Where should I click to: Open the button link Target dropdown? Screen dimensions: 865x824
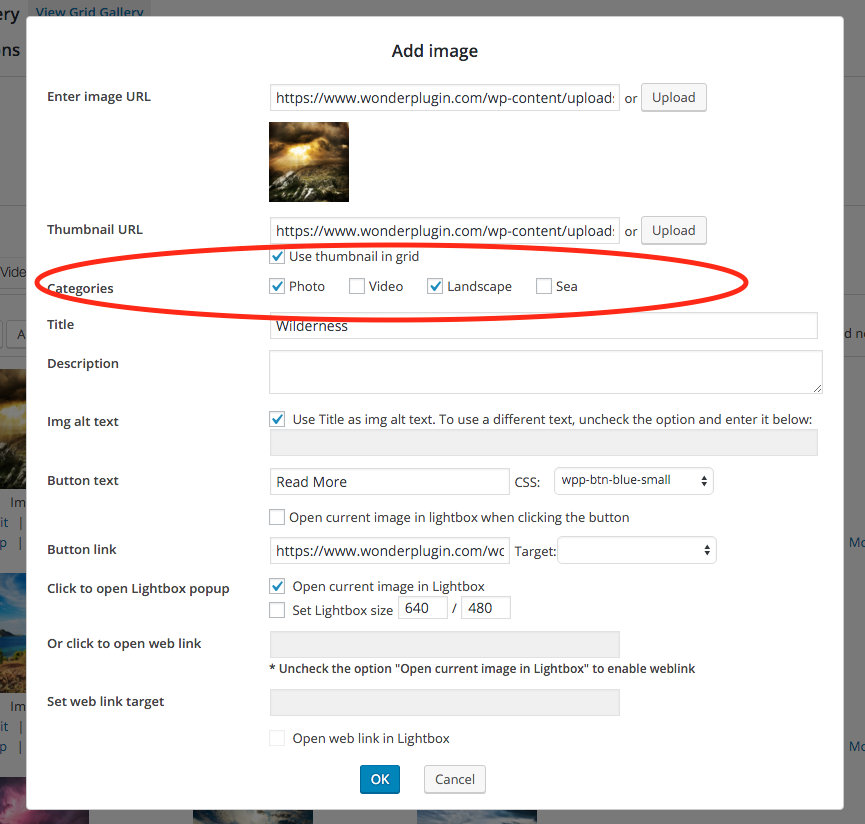[636, 551]
